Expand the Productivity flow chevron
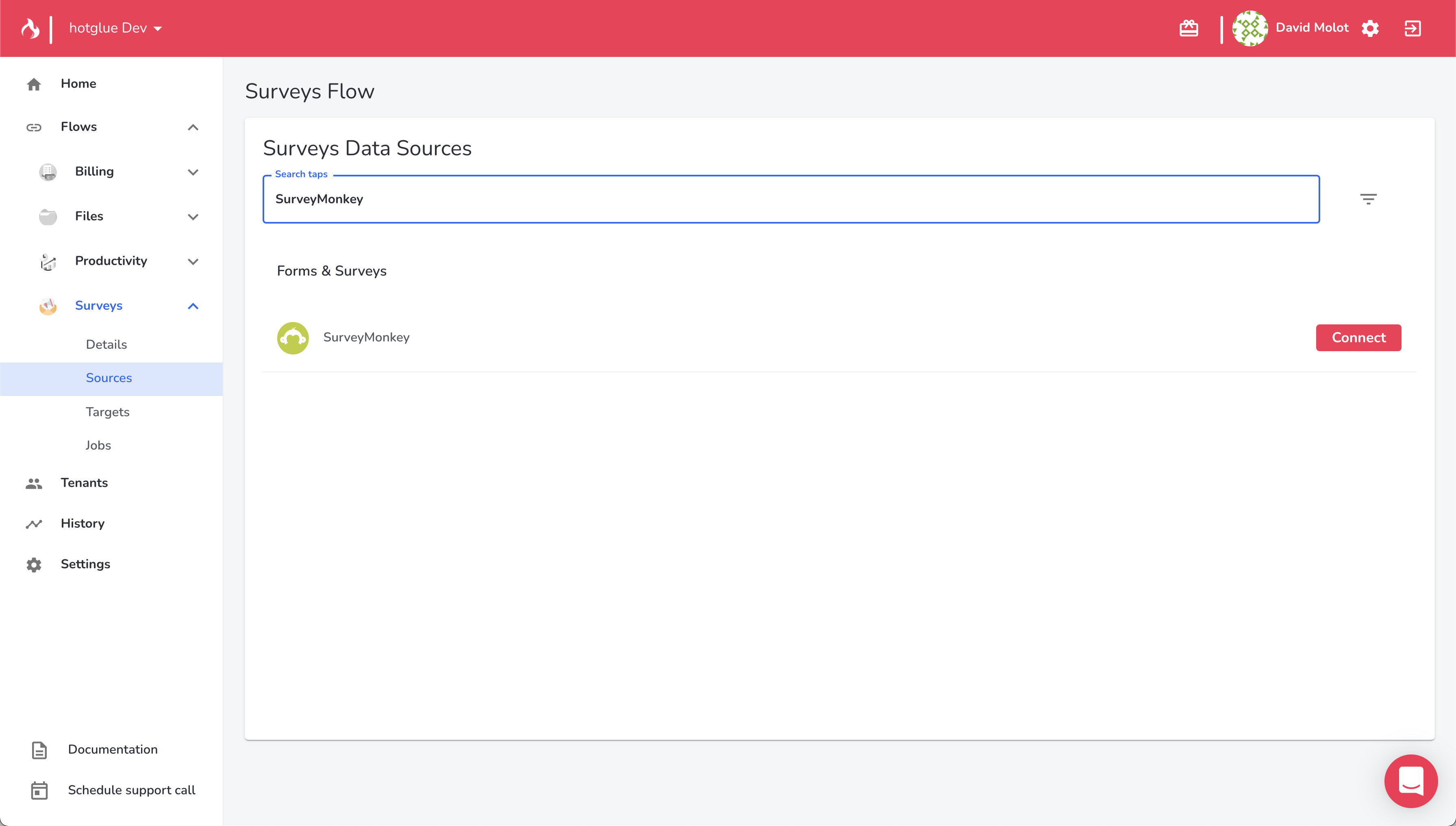 coord(193,261)
